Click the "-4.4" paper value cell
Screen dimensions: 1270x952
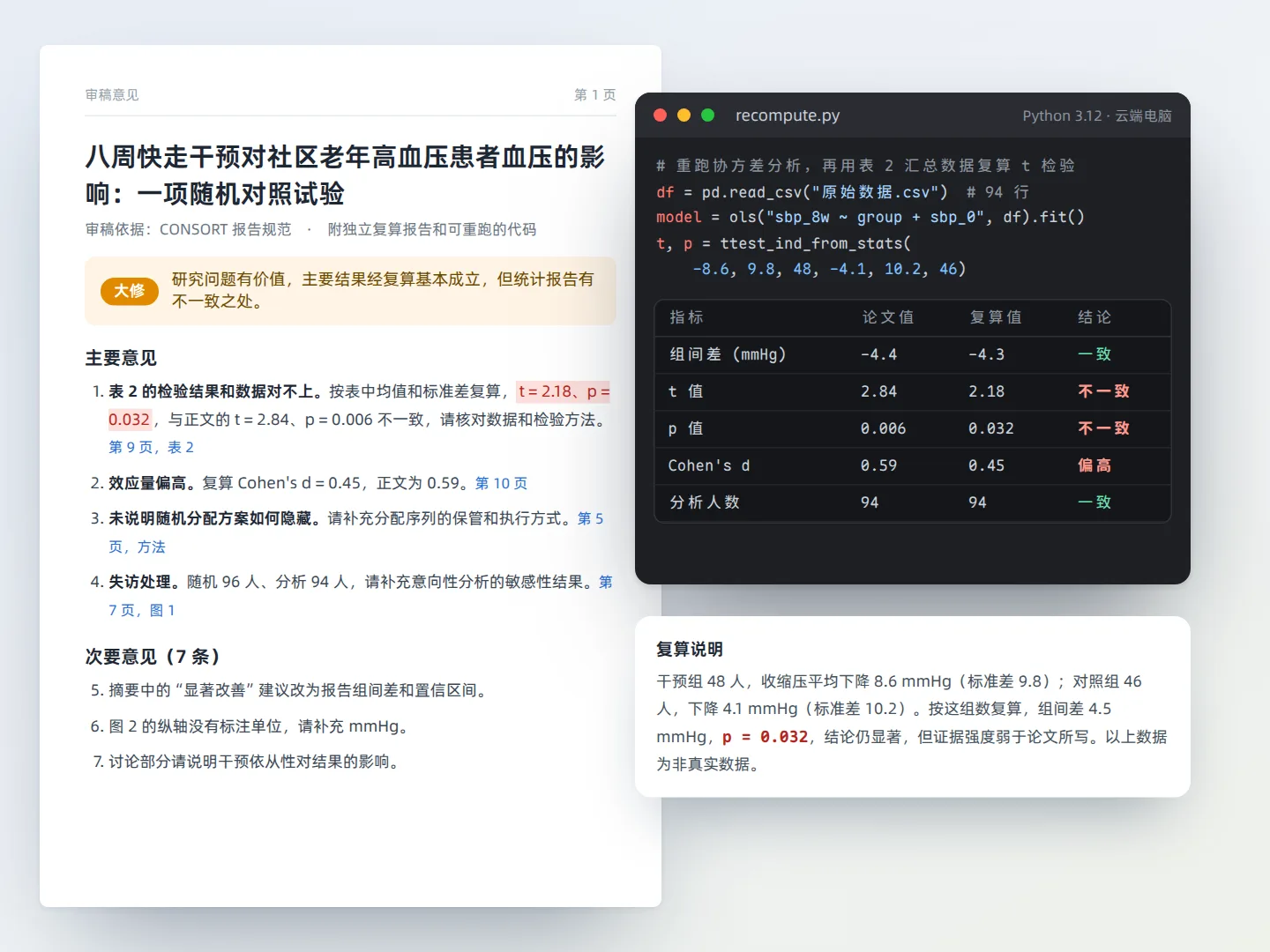[879, 354]
